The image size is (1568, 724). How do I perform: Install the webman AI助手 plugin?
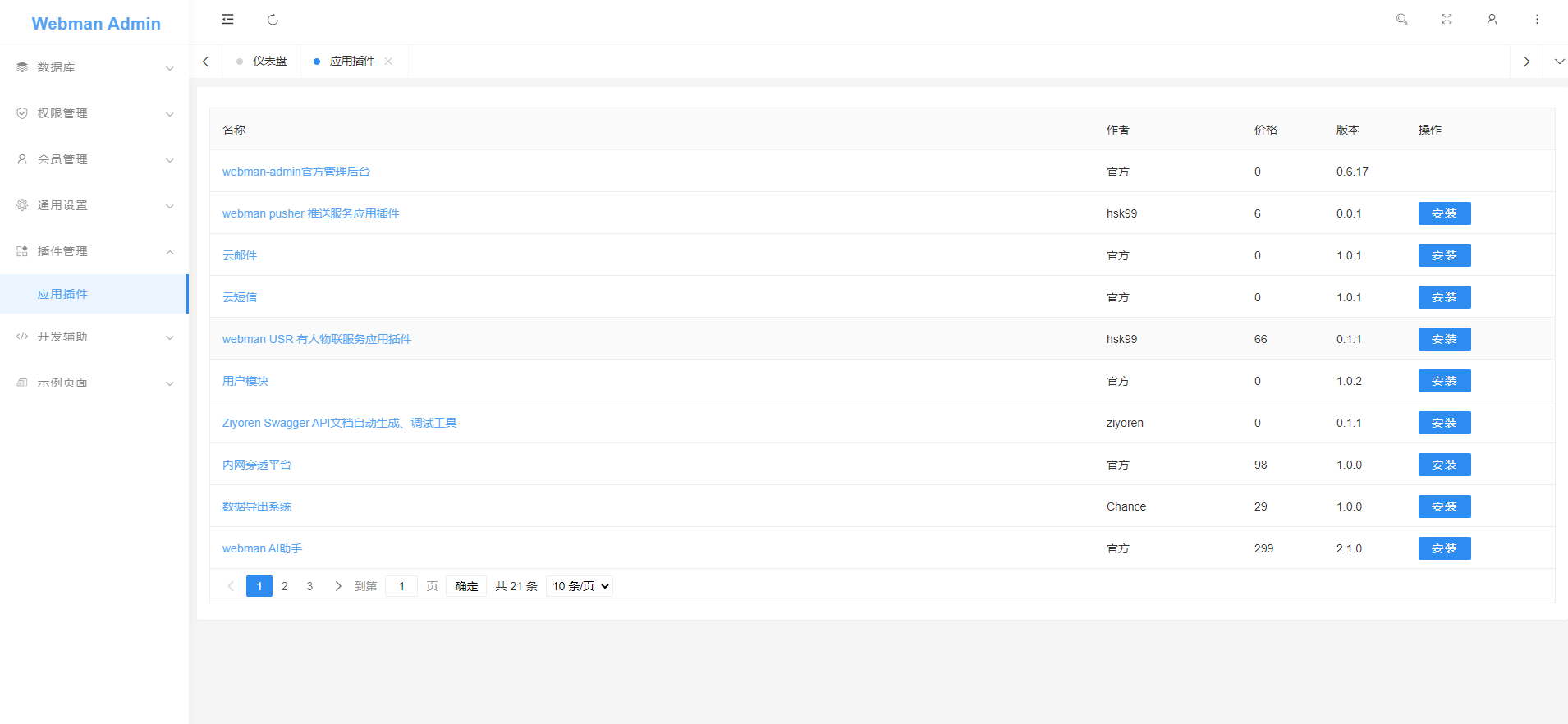coord(1444,548)
